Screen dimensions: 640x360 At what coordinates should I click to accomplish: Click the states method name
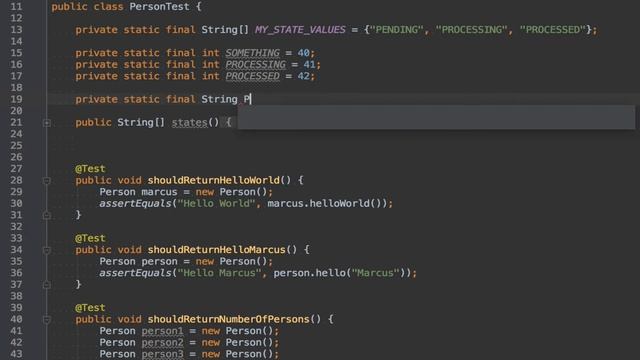(x=189, y=122)
